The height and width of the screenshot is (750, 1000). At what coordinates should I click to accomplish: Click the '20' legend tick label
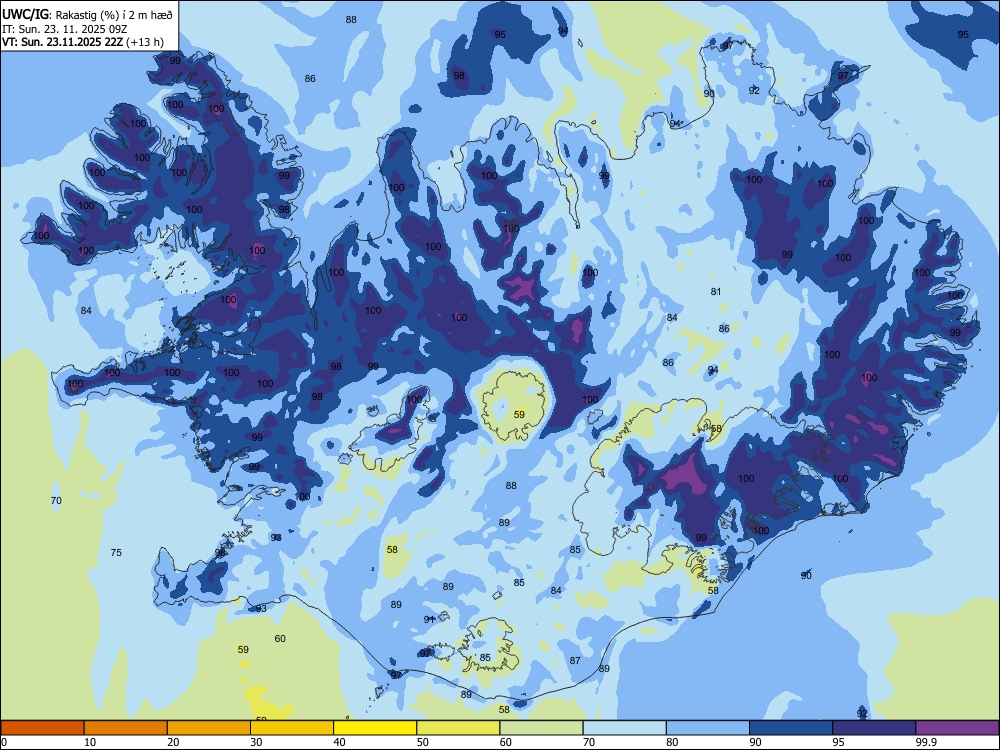(x=173, y=742)
